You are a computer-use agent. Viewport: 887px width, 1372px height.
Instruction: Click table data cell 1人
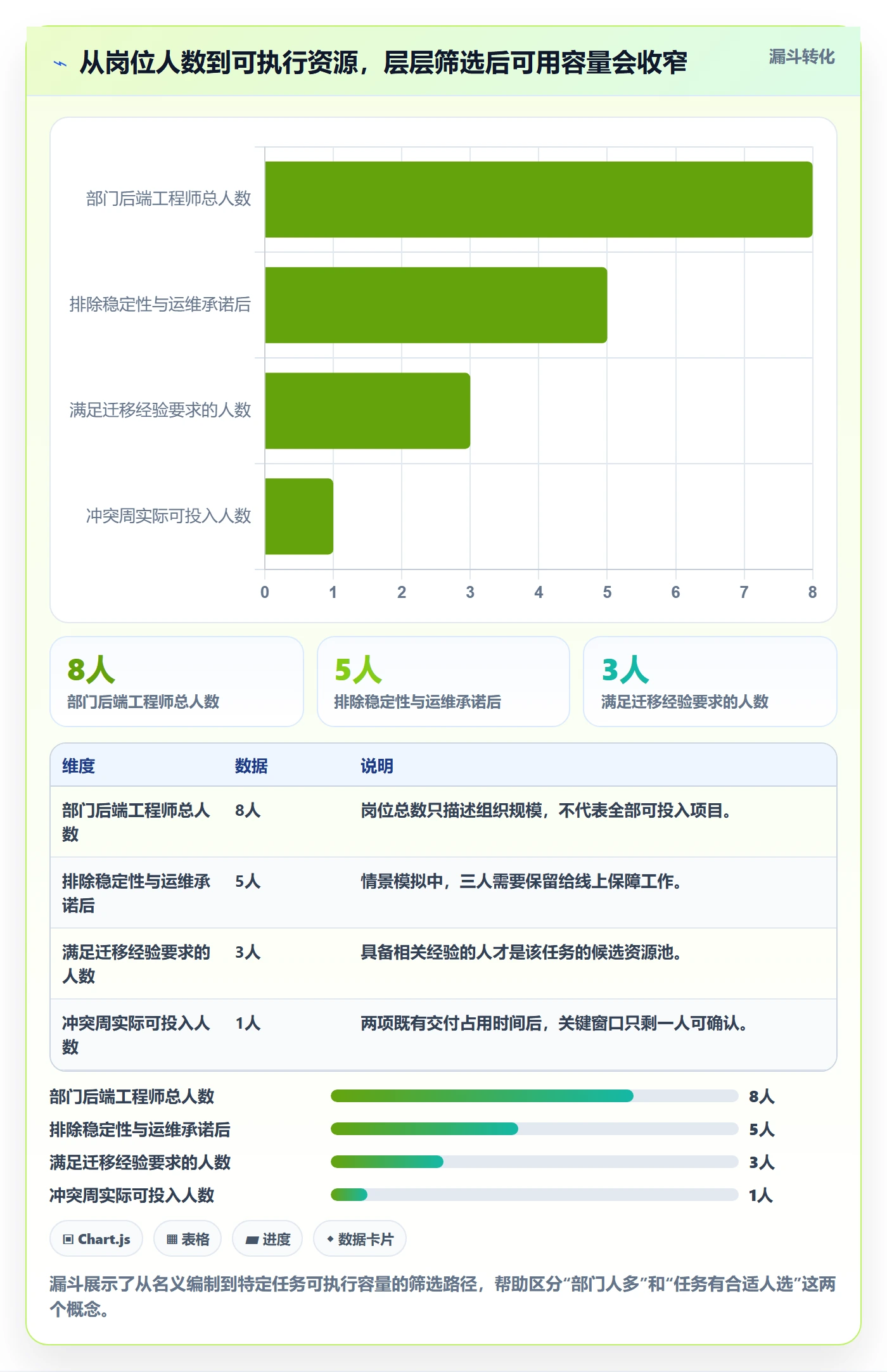click(x=248, y=1023)
